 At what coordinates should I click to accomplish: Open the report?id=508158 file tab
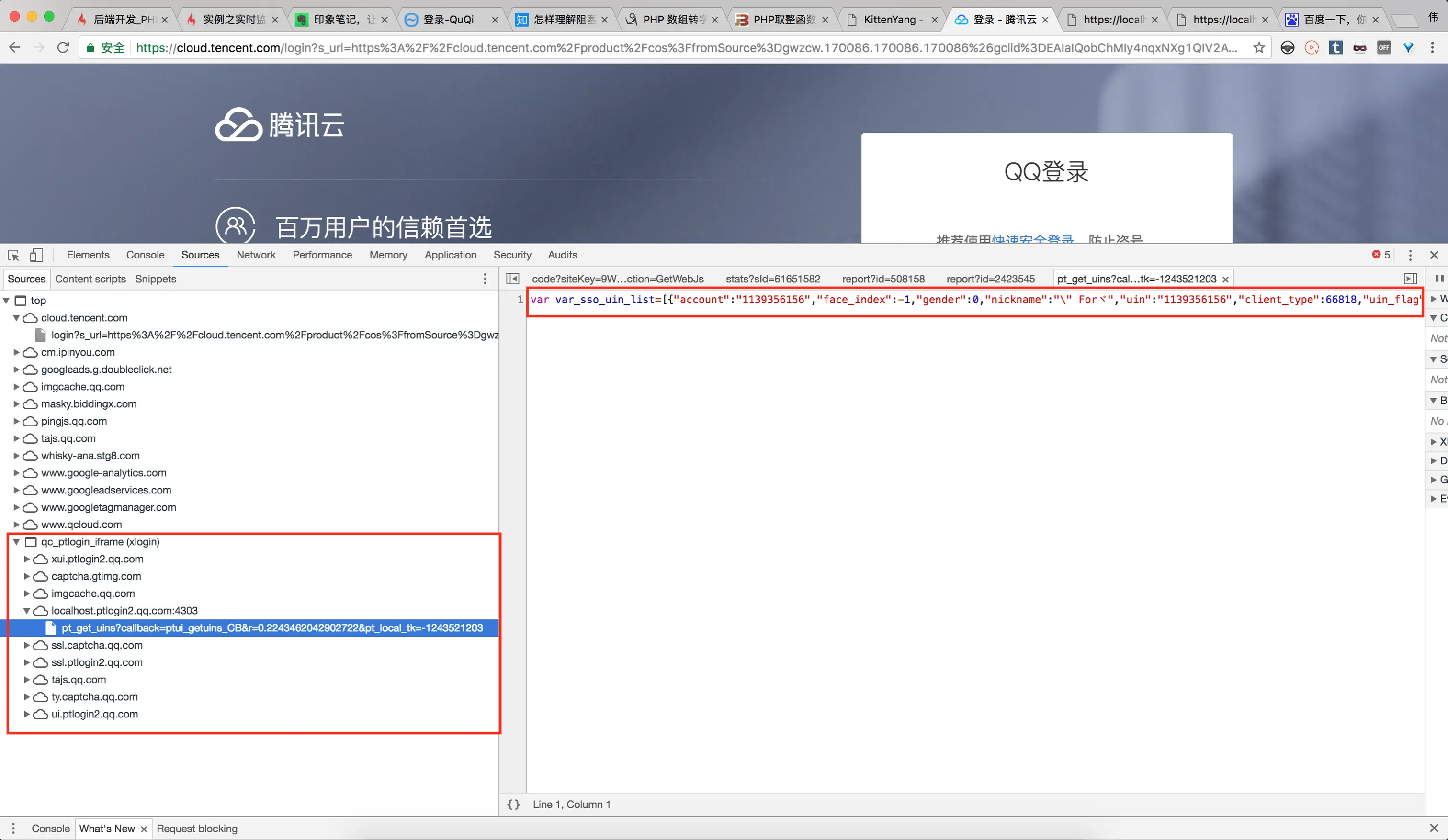click(883, 279)
